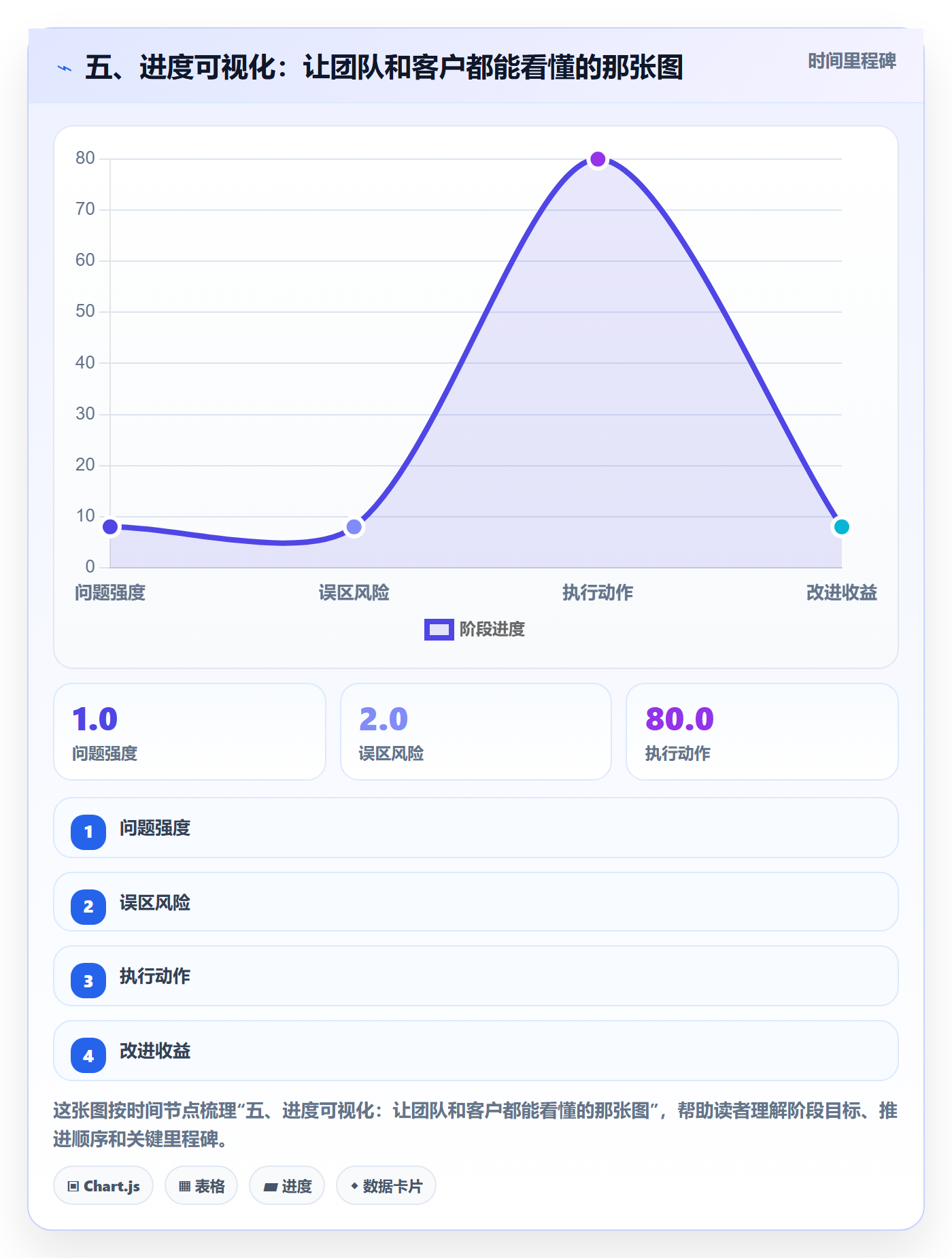Select the chart point above the 误区风险 axis label

[x=354, y=527]
